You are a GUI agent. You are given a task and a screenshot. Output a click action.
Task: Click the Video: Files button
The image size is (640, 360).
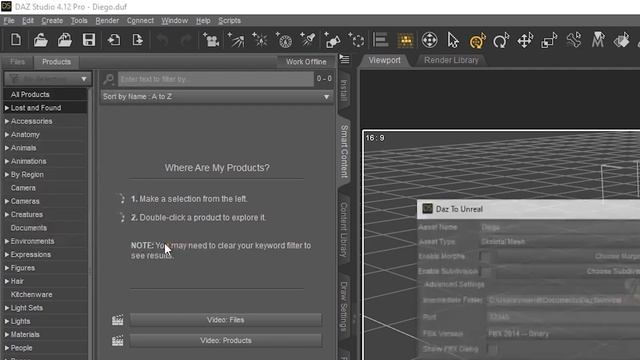click(x=226, y=320)
